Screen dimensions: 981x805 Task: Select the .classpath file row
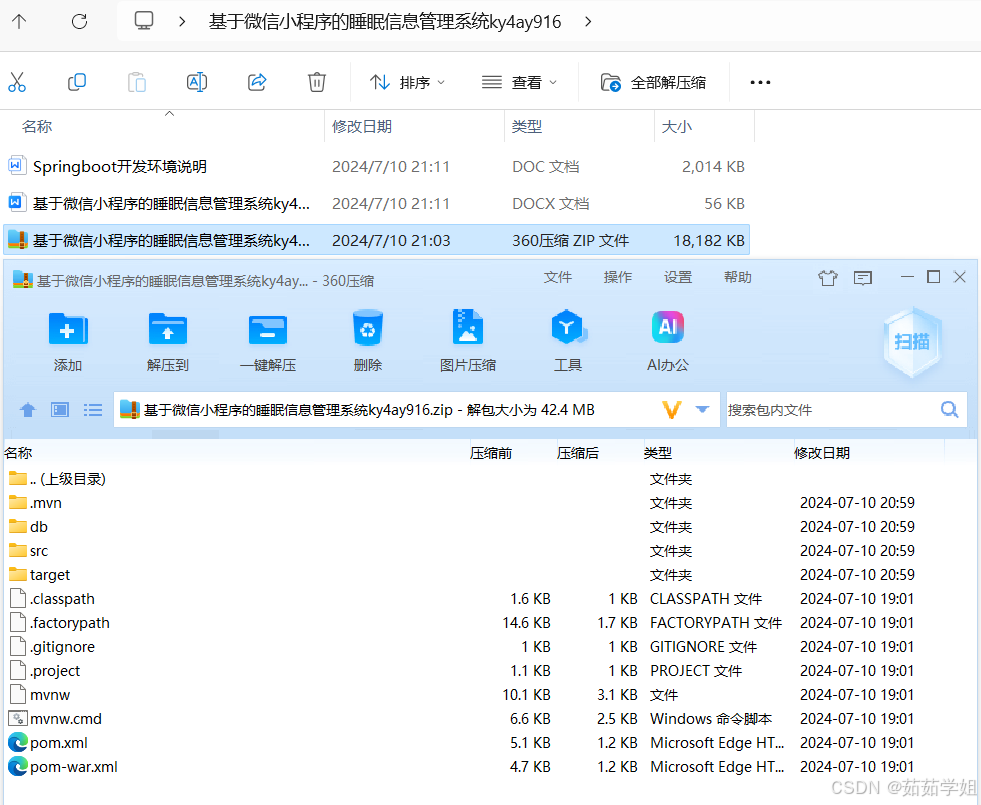click(x=489, y=599)
